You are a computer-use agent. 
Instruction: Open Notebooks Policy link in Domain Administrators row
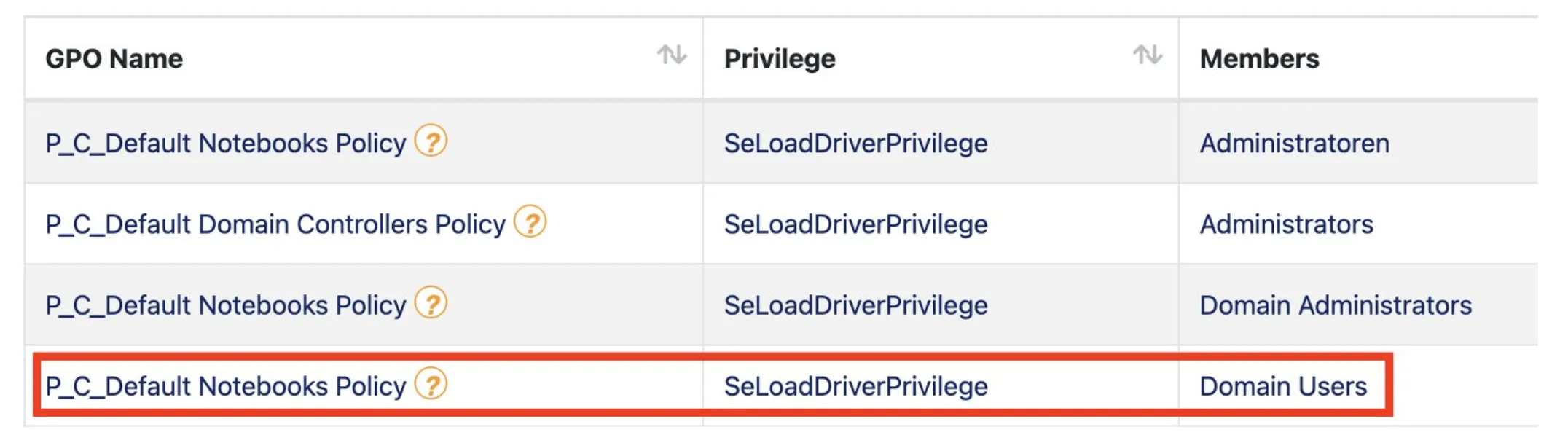(x=225, y=305)
